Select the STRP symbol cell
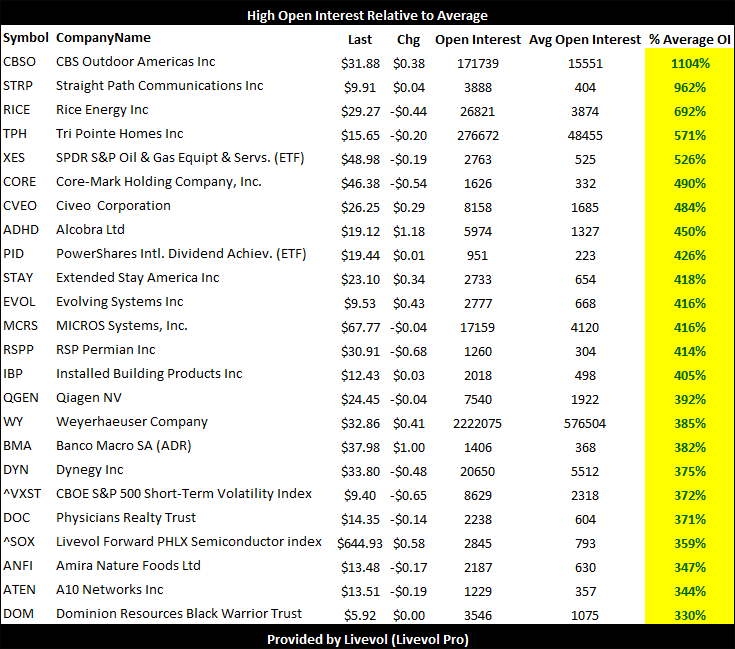 (18, 86)
